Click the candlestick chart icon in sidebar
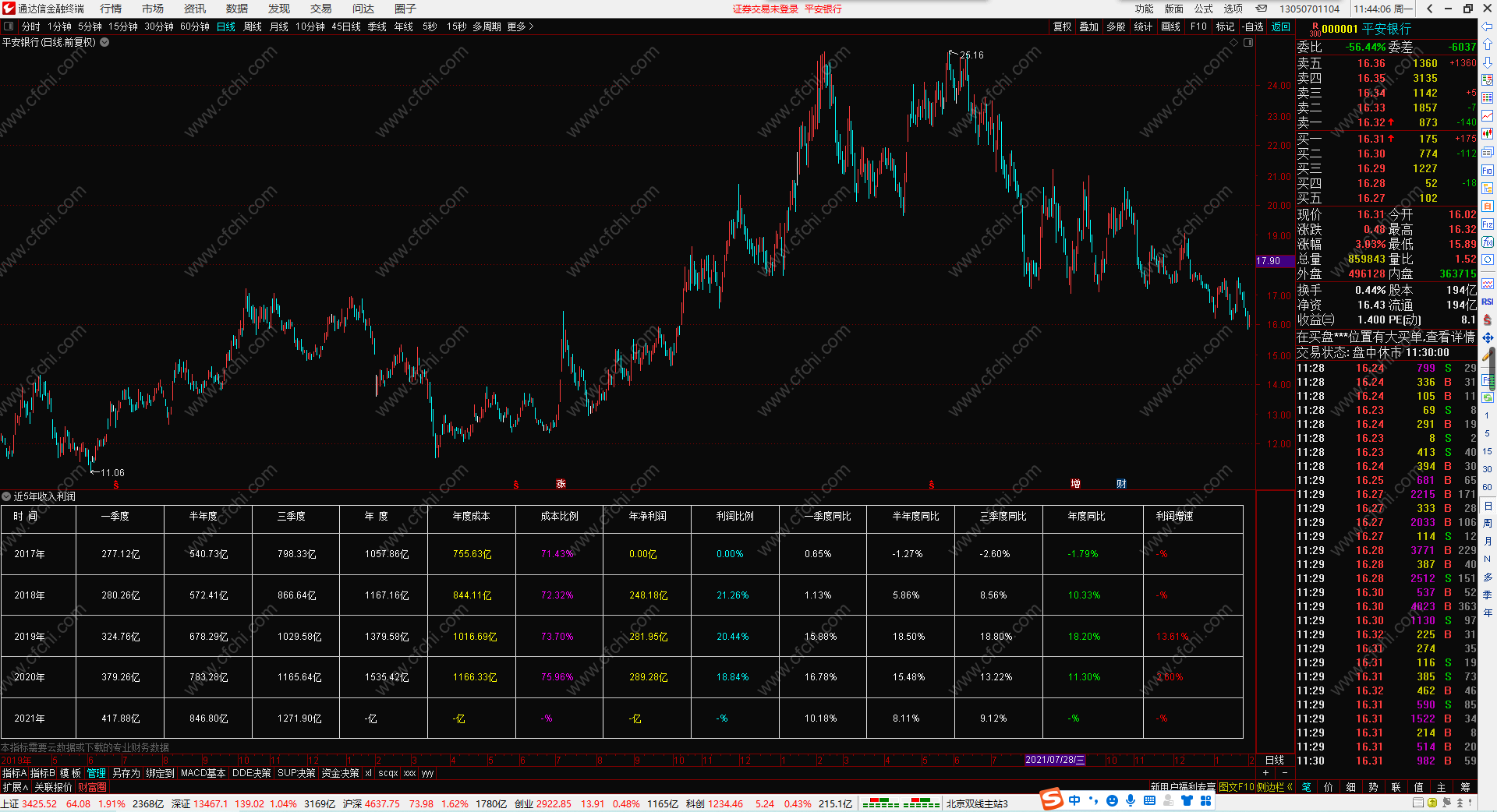1497x812 pixels. pos(1488,134)
